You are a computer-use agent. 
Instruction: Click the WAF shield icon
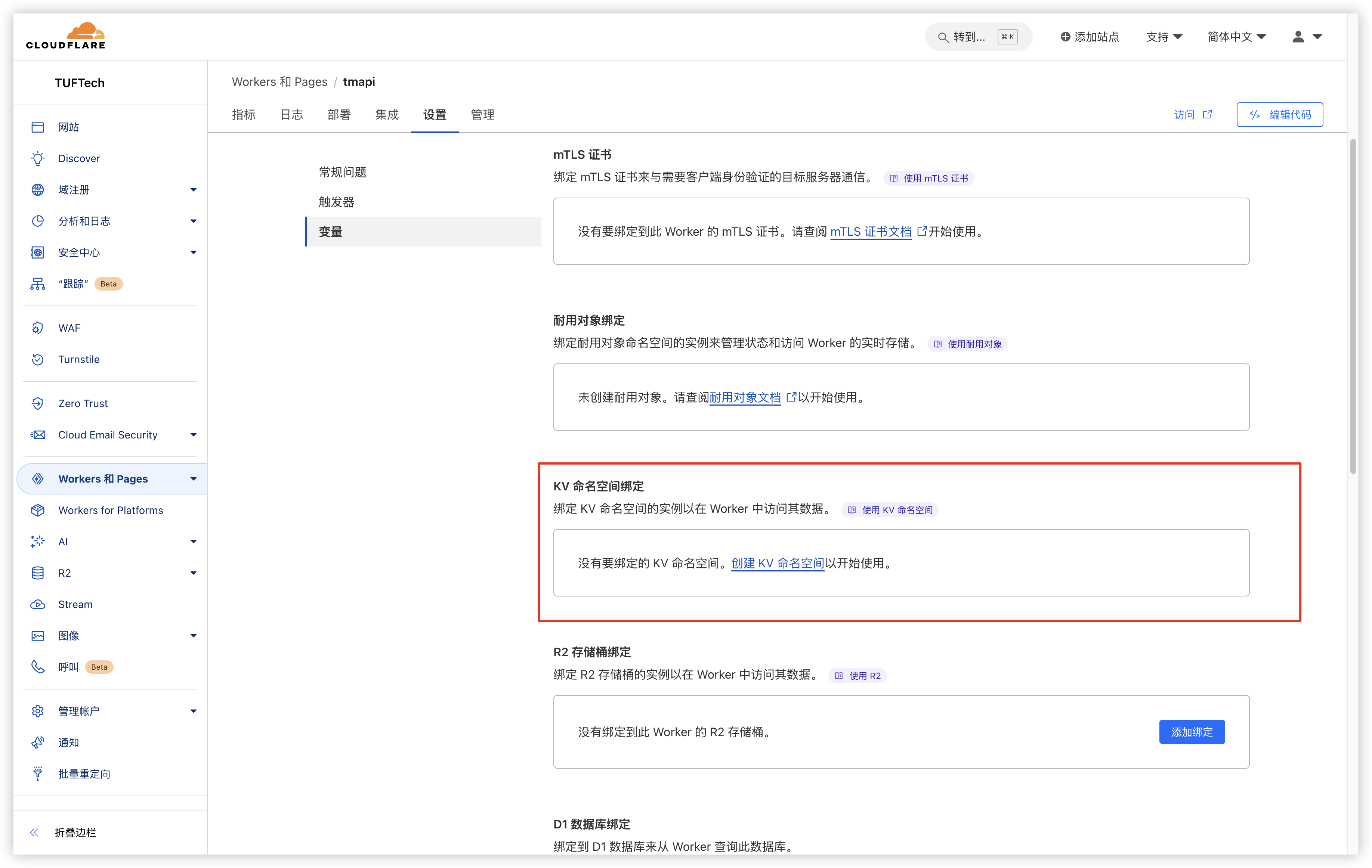click(x=38, y=328)
